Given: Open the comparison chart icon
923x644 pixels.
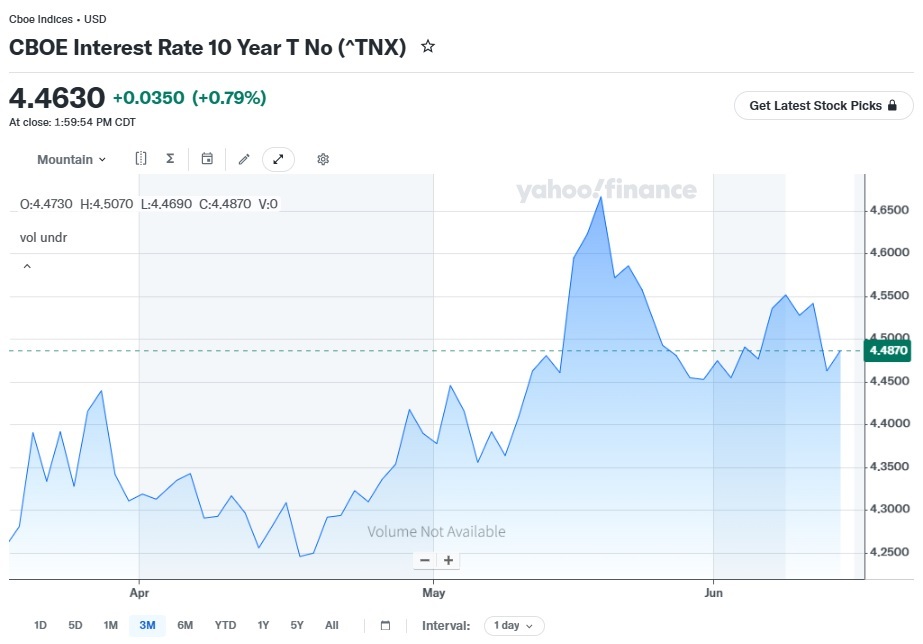Looking at the screenshot, I should [141, 158].
